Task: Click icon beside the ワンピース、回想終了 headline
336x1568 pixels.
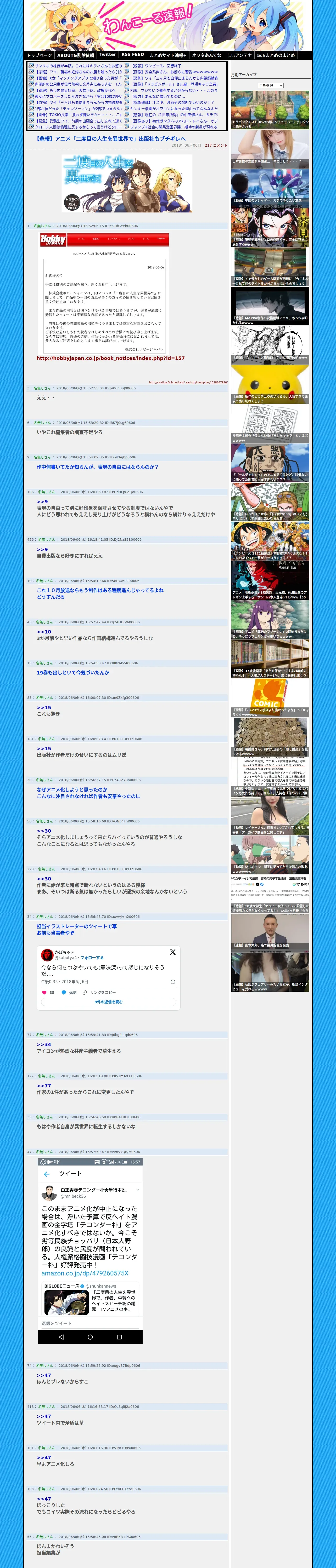Action: pos(127,66)
